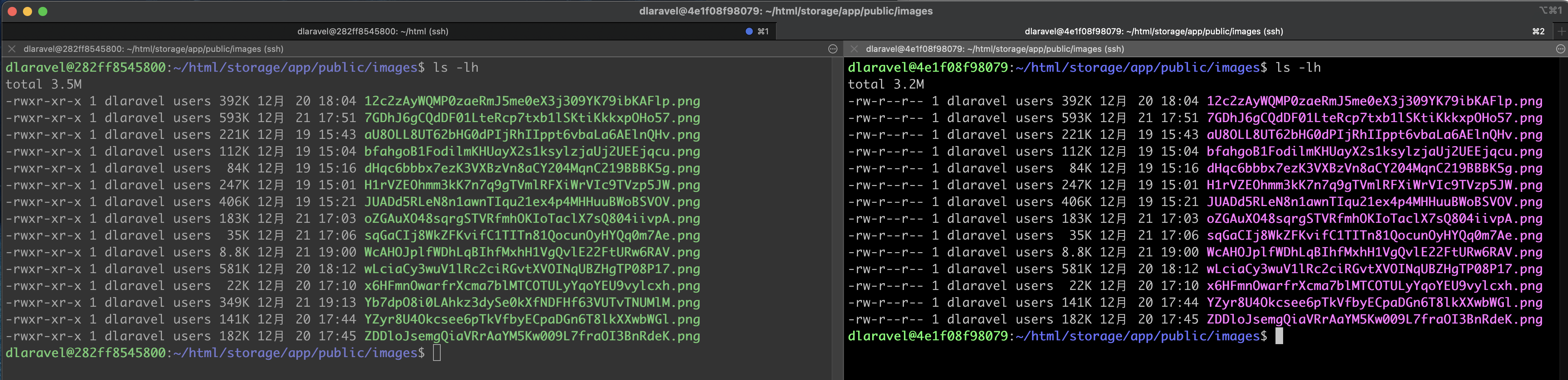Click the green zoom window button
This screenshot has width=1568, height=380.
pyautogui.click(x=43, y=11)
